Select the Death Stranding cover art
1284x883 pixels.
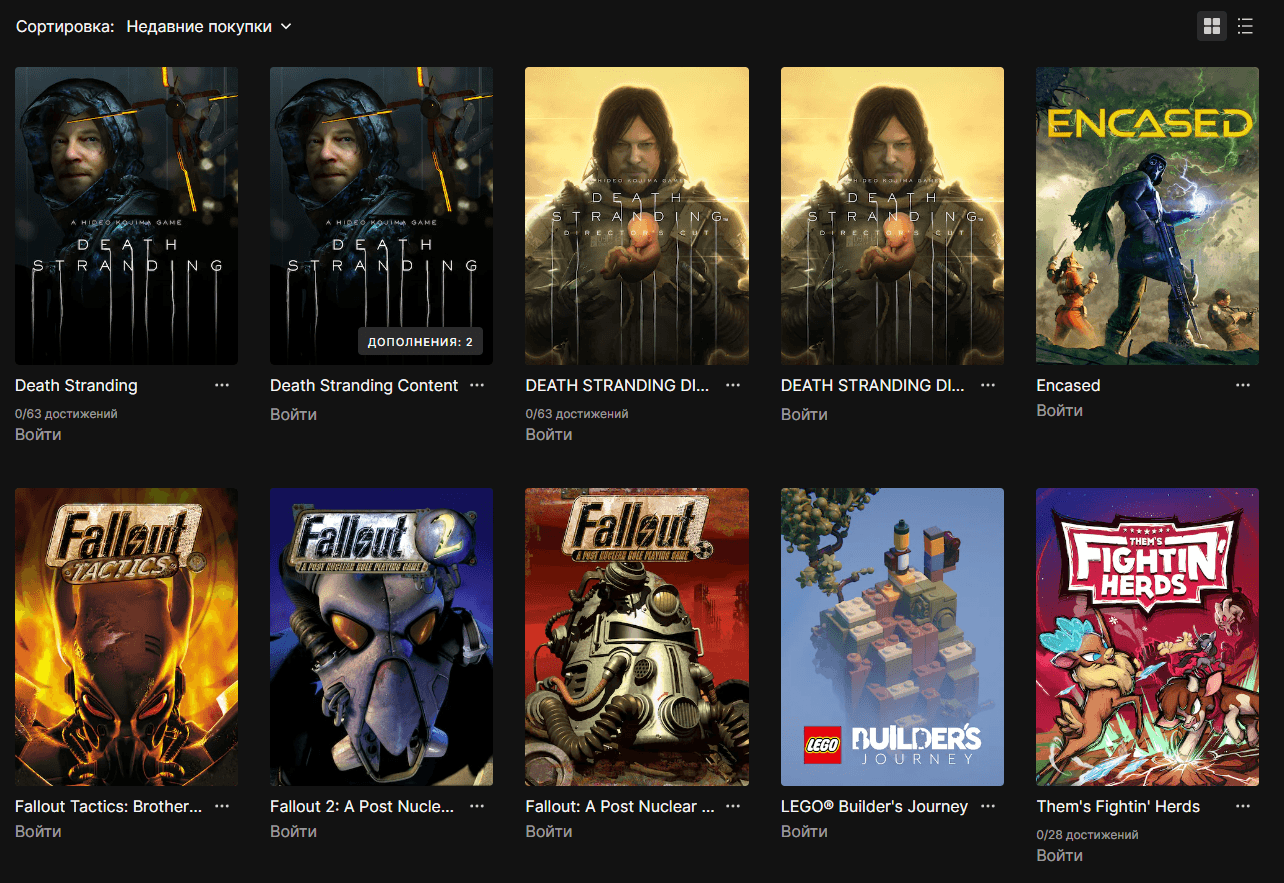(126, 216)
